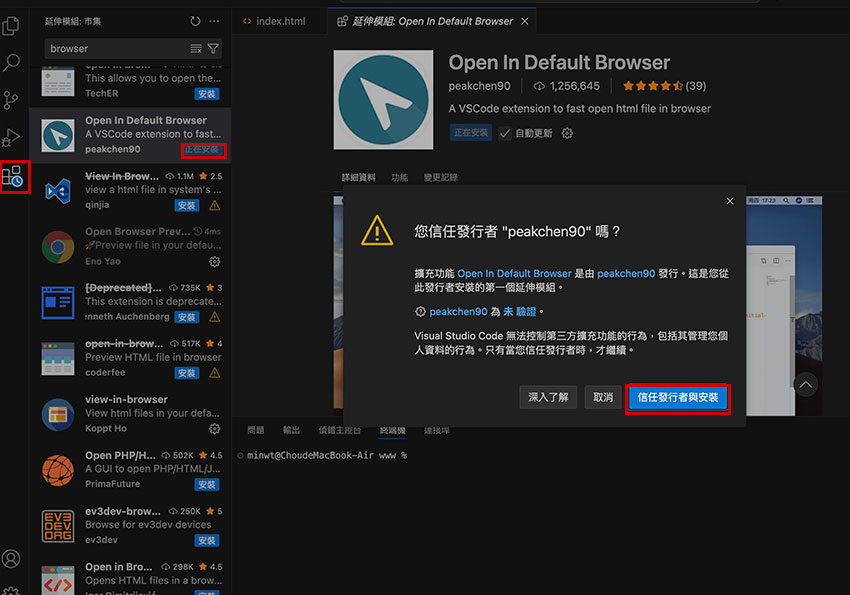850x595 pixels.
Task: Click the Learn More button in dialog
Action: 548,397
